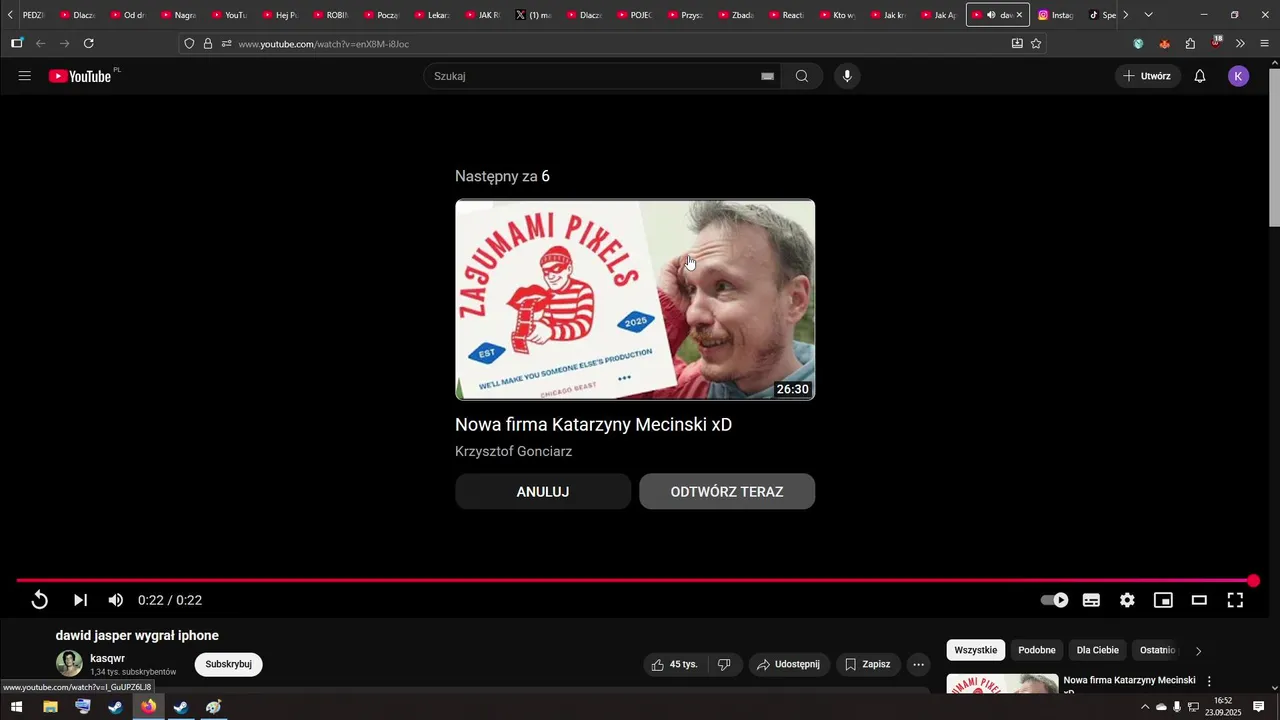Open the browser extensions puzzle icon
This screenshot has height=720, width=1280.
click(x=1190, y=43)
